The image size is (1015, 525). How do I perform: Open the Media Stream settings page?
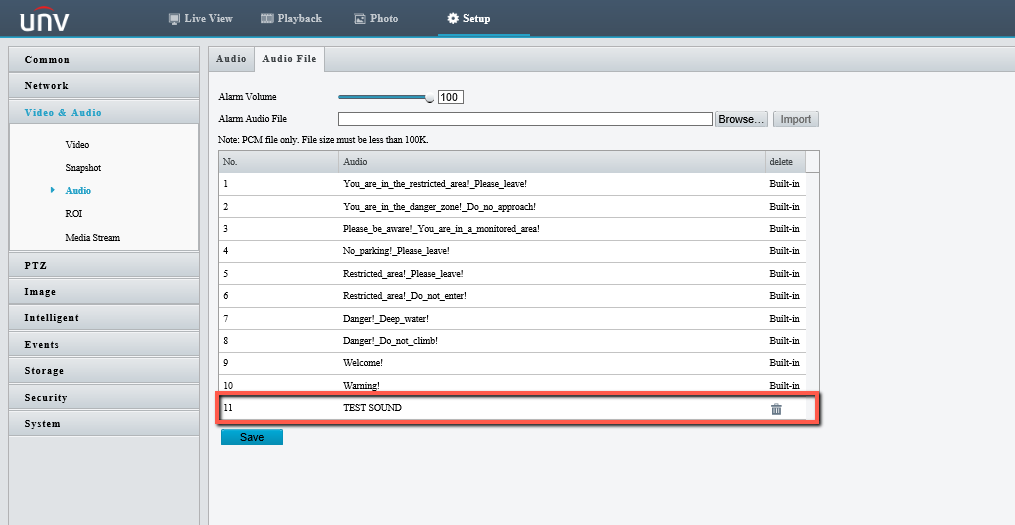tap(93, 238)
